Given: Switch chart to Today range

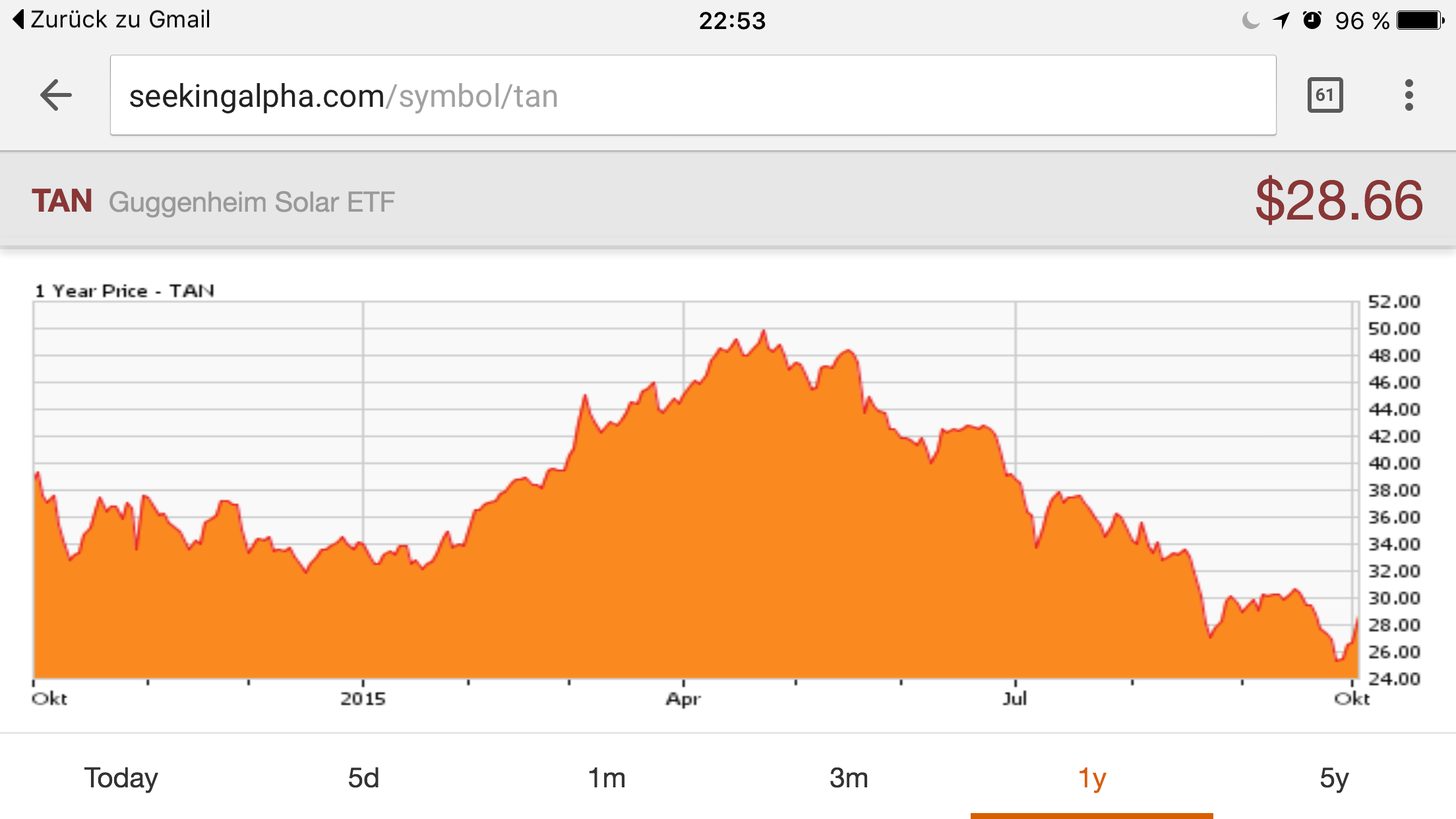Looking at the screenshot, I should coord(121,778).
